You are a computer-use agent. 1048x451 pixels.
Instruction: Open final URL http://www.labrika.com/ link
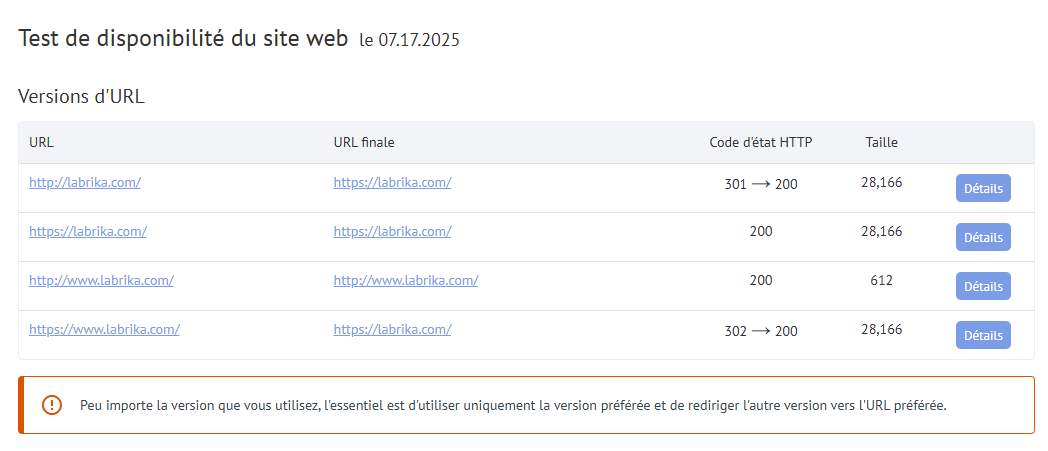click(x=406, y=281)
